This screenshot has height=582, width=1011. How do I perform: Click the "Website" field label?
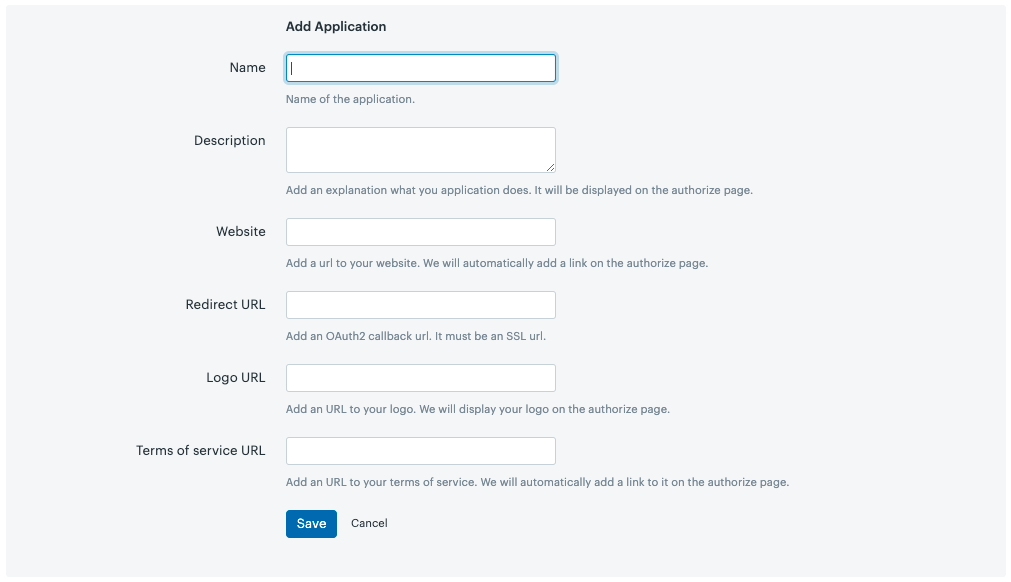click(240, 232)
